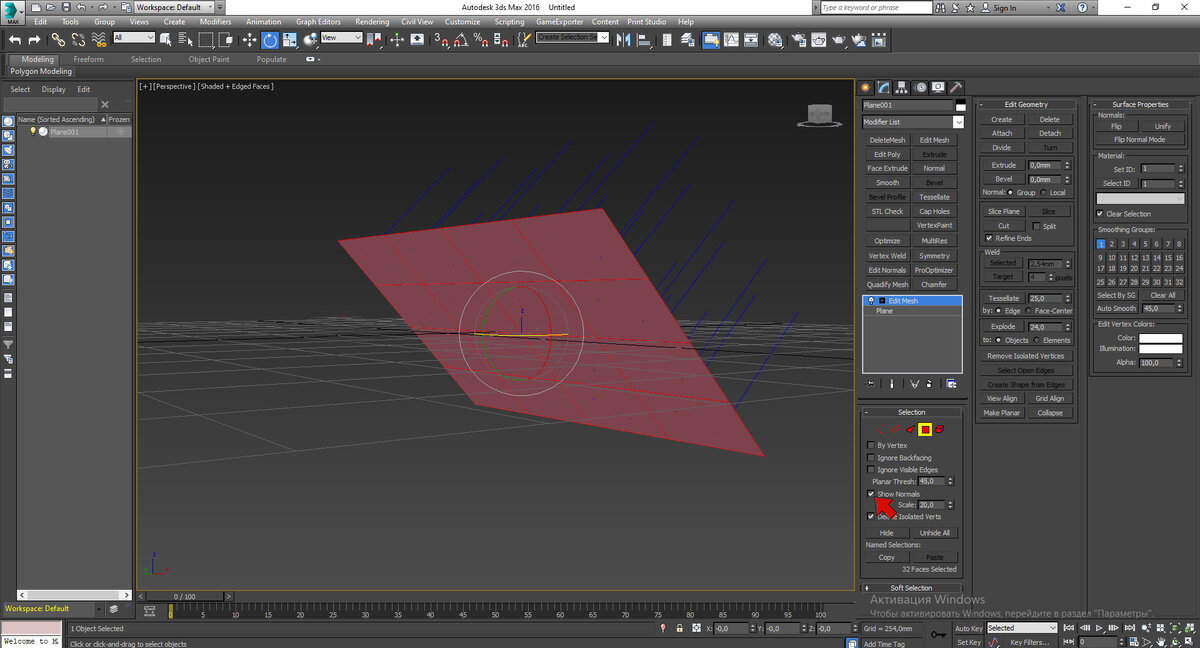Click the Go to End playback button
The width and height of the screenshot is (1200, 648).
(1129, 628)
